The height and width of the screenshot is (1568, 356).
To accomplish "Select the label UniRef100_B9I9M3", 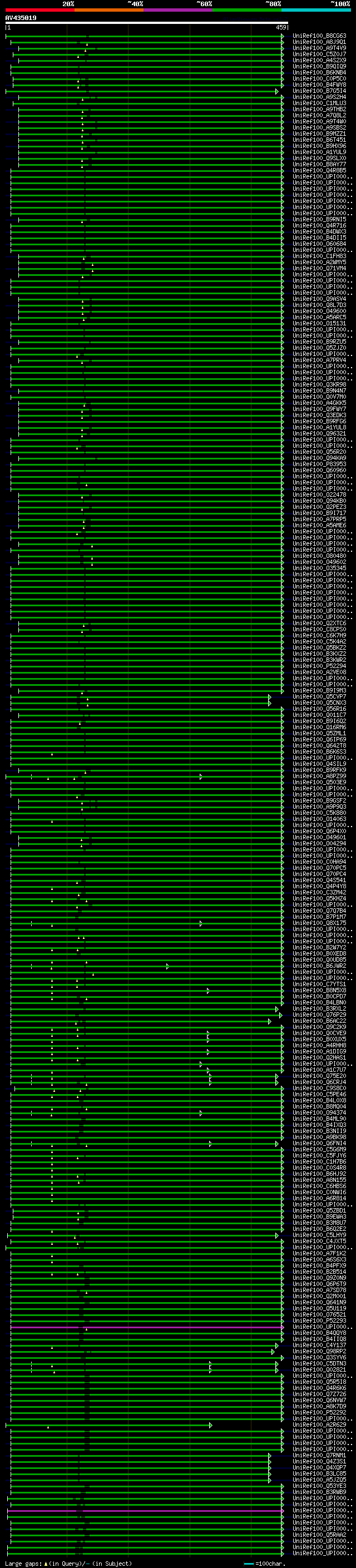I will [x=319, y=690].
